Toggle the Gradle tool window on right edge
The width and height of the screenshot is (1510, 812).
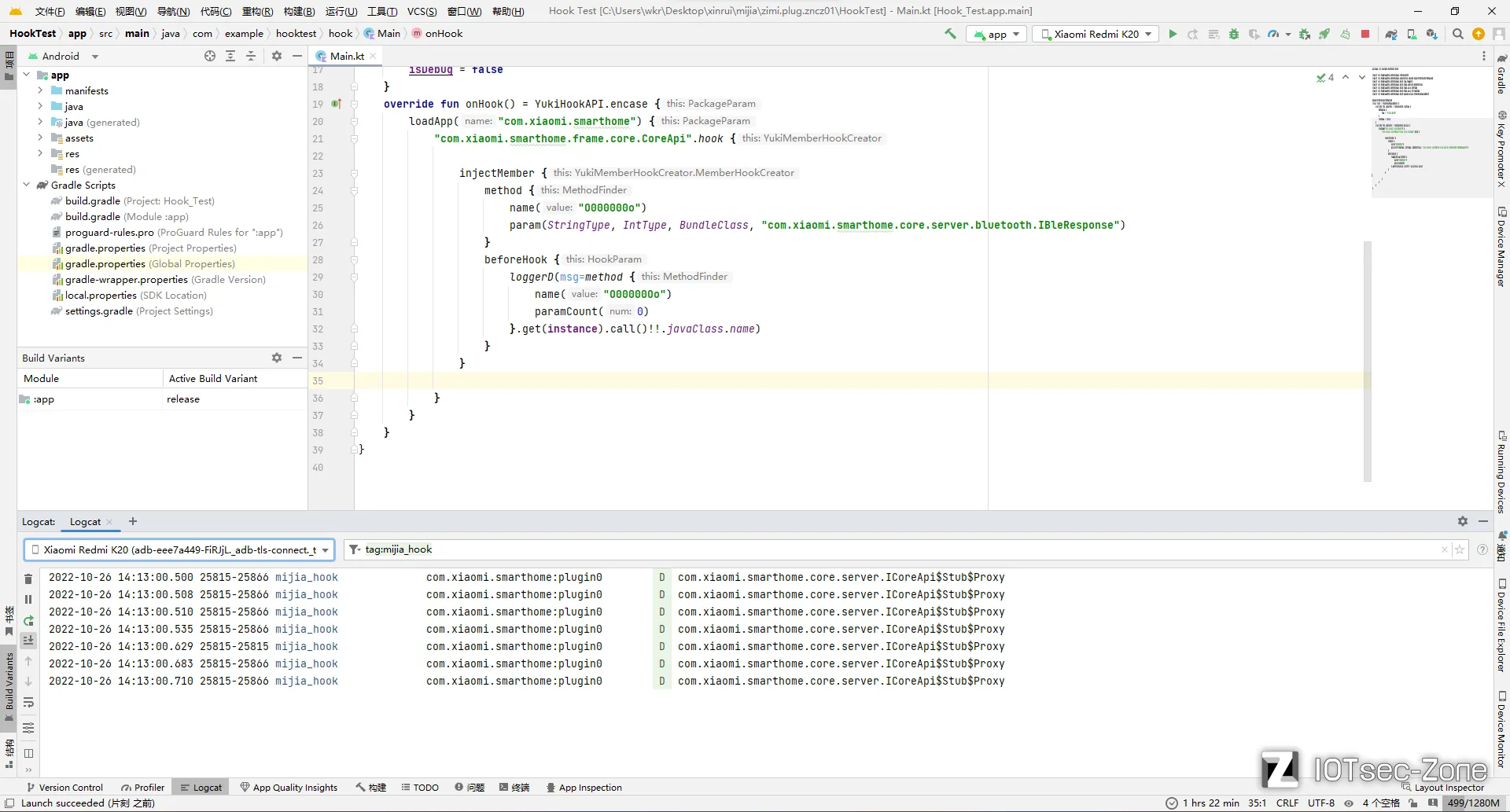coord(1501,74)
